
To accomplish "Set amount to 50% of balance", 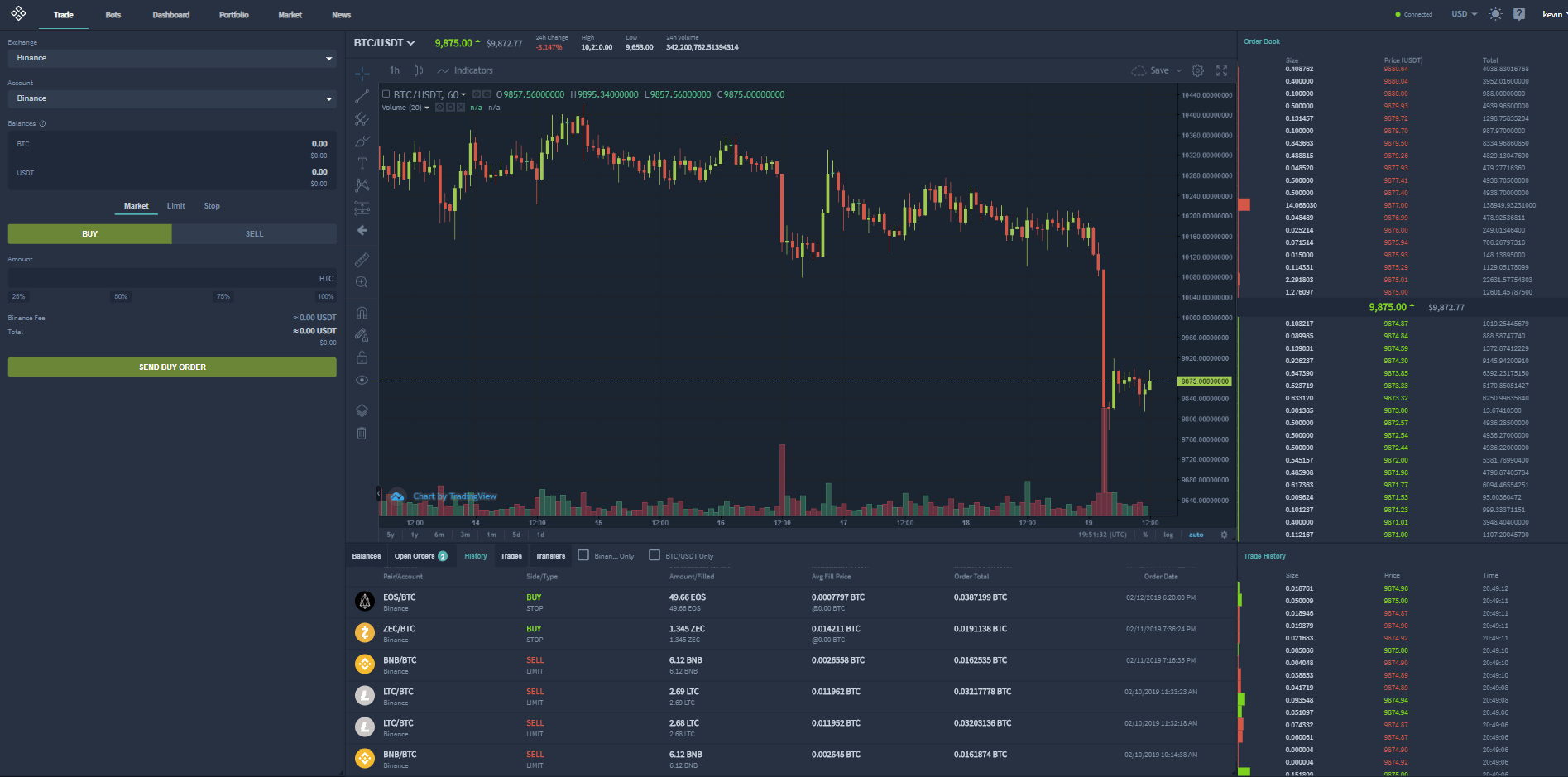I will (121, 296).
